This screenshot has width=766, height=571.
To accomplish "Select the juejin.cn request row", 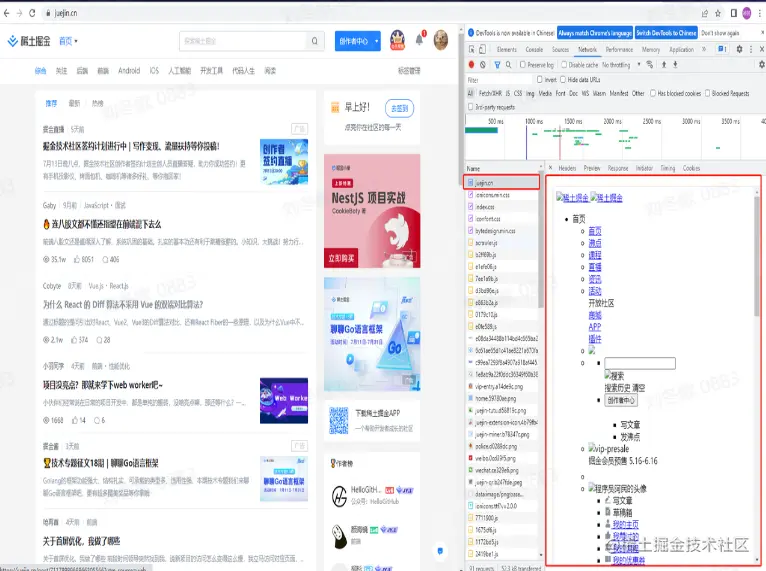I will 501,182.
